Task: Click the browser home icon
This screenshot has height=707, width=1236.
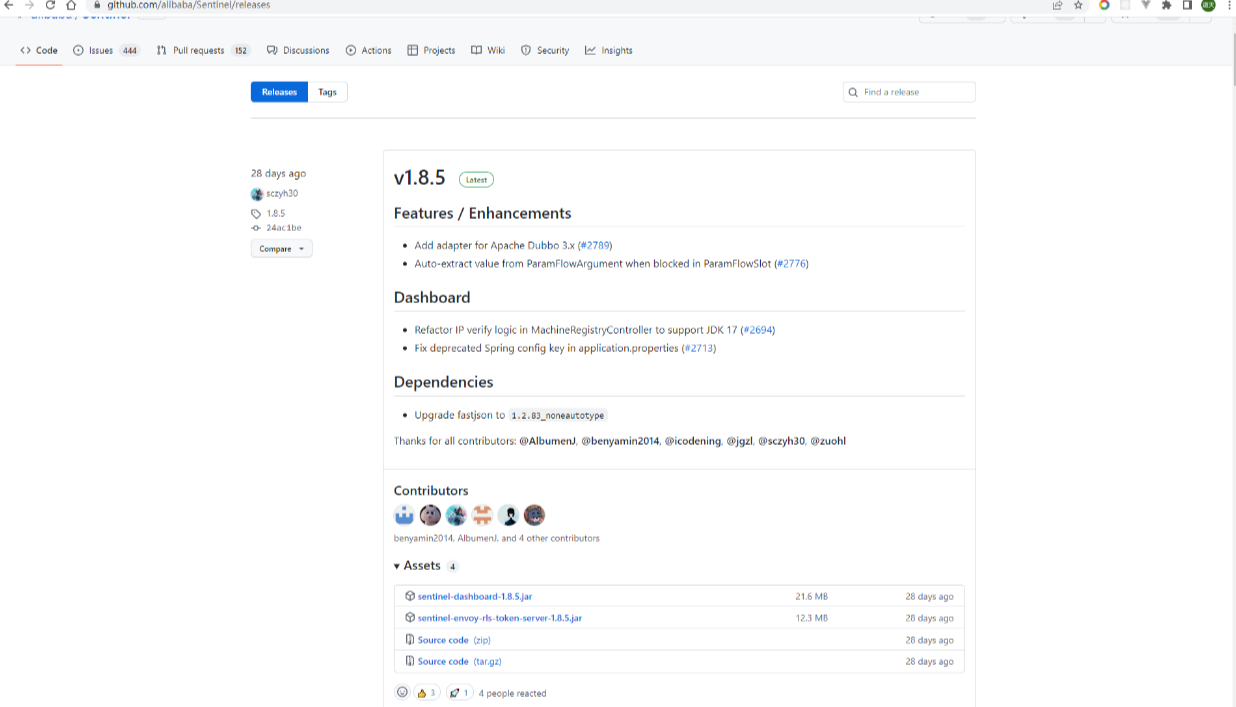Action: pyautogui.click(x=71, y=5)
